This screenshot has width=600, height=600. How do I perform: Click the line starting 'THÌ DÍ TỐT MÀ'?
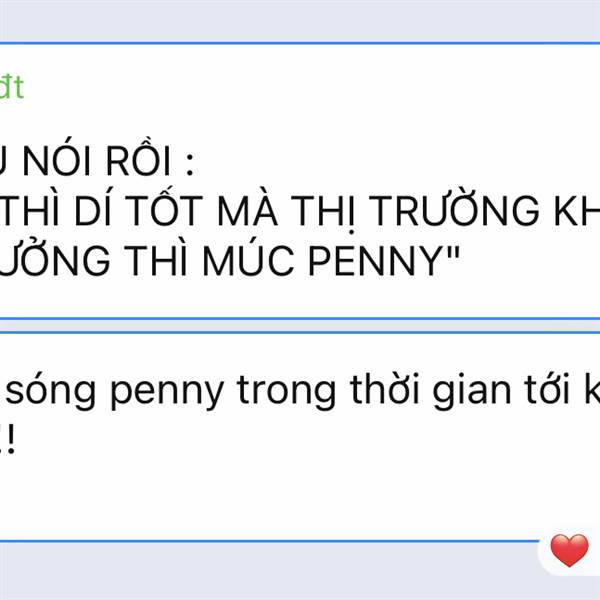point(300,210)
